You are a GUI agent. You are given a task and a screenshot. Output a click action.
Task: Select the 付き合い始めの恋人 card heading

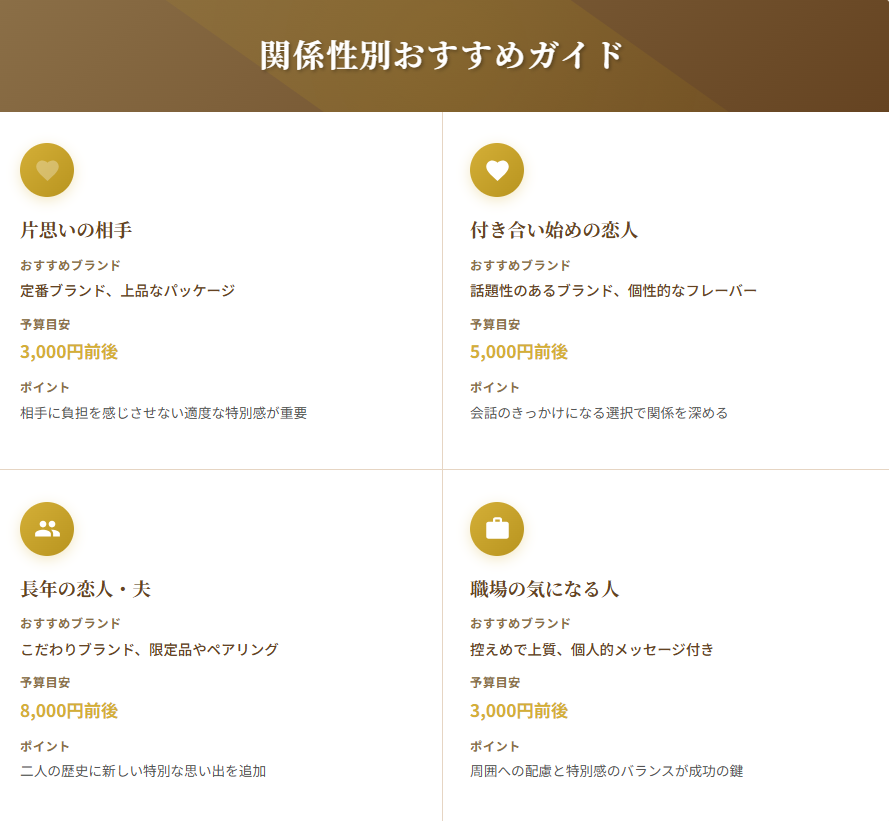click(554, 230)
